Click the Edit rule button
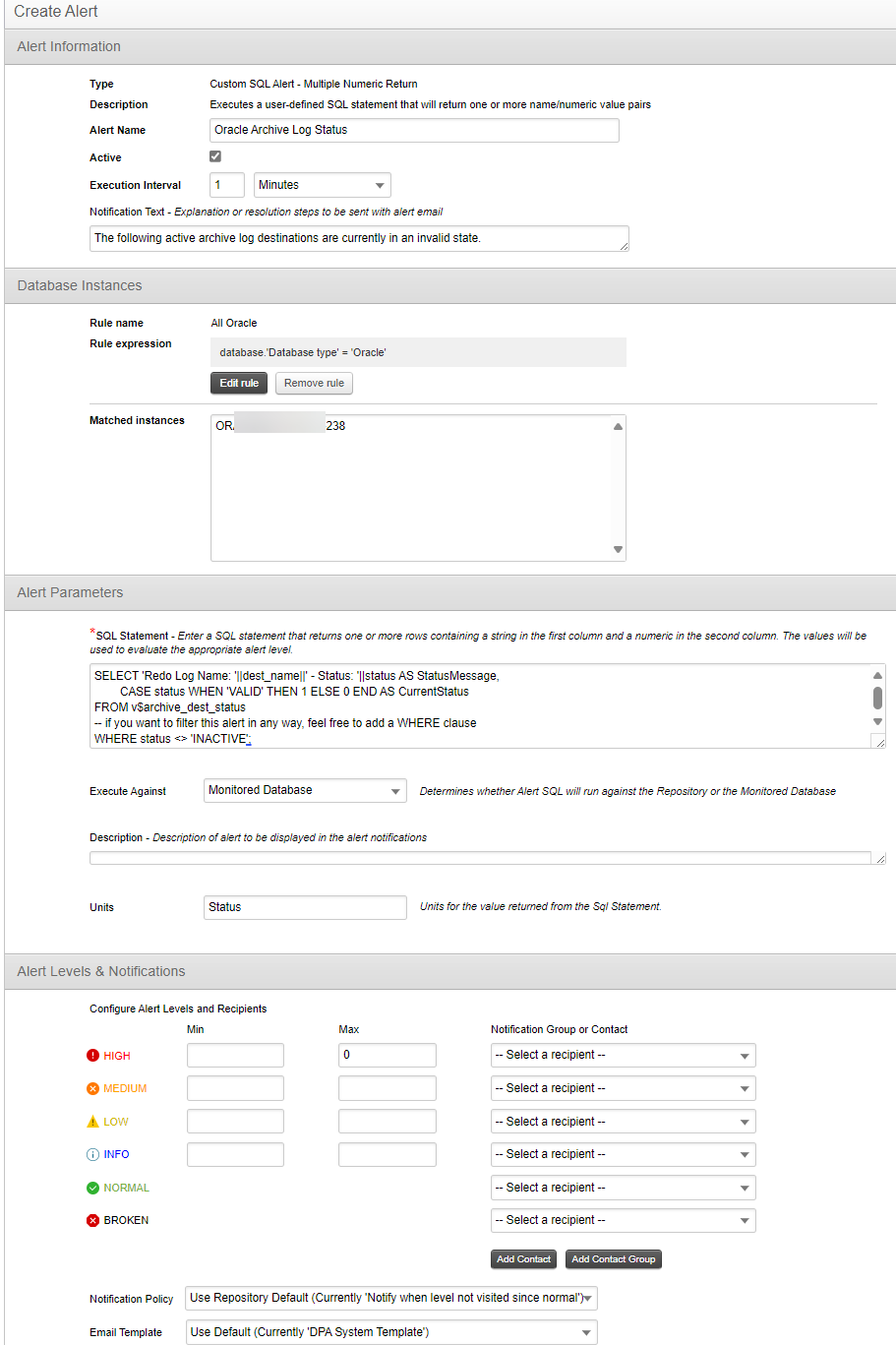The width and height of the screenshot is (896, 1345). (239, 383)
